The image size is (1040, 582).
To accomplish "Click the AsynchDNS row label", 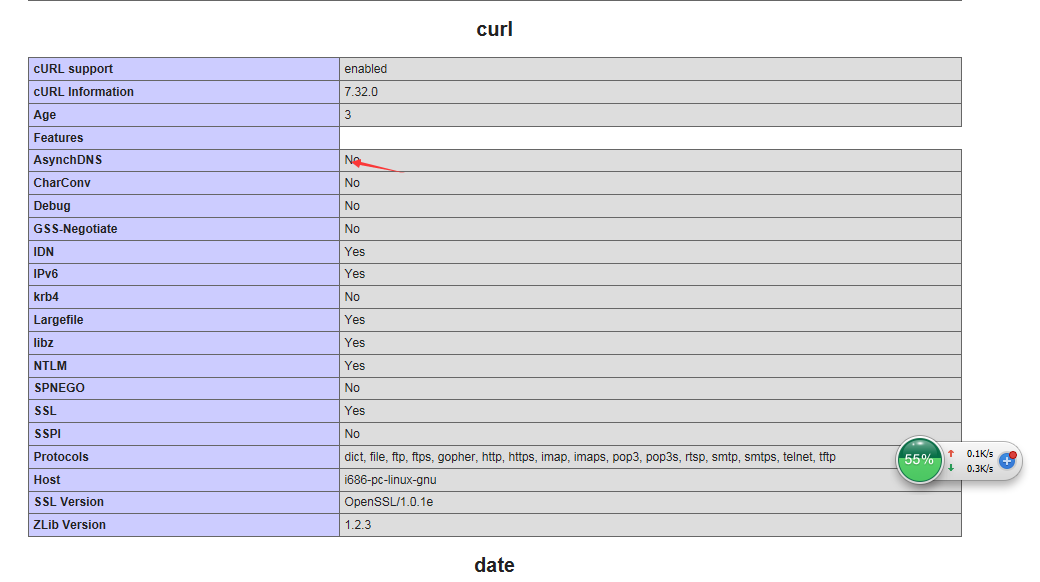I will point(68,160).
